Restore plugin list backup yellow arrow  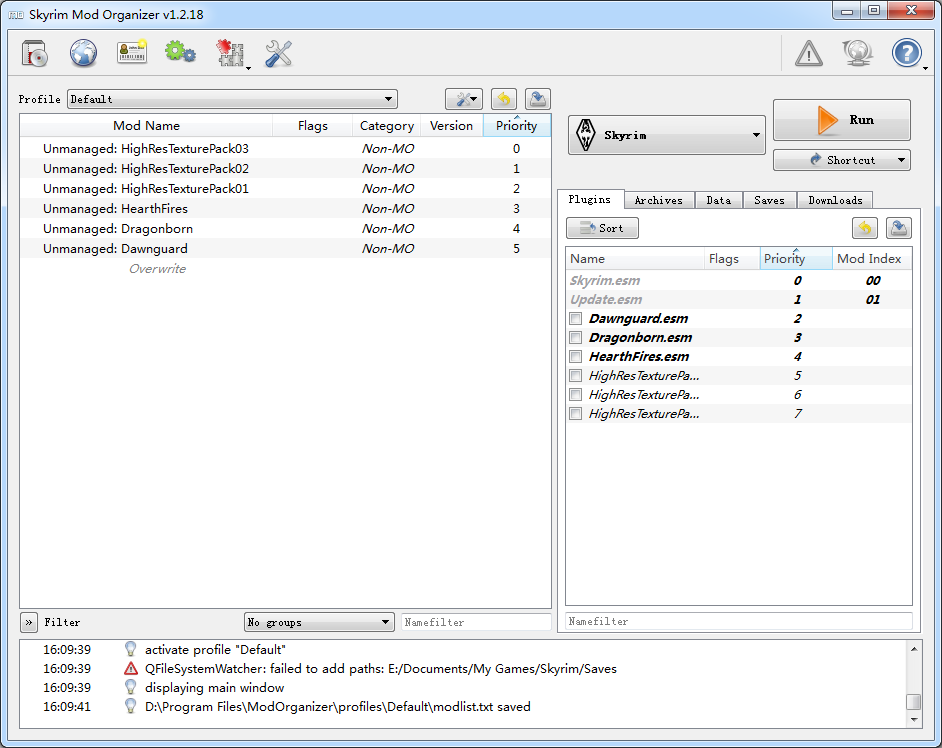pos(865,228)
